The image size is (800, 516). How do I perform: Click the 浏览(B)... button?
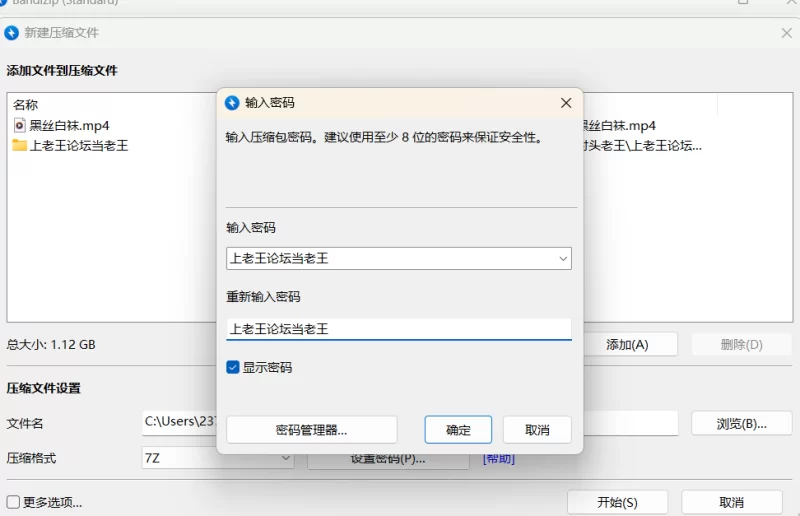(x=741, y=423)
